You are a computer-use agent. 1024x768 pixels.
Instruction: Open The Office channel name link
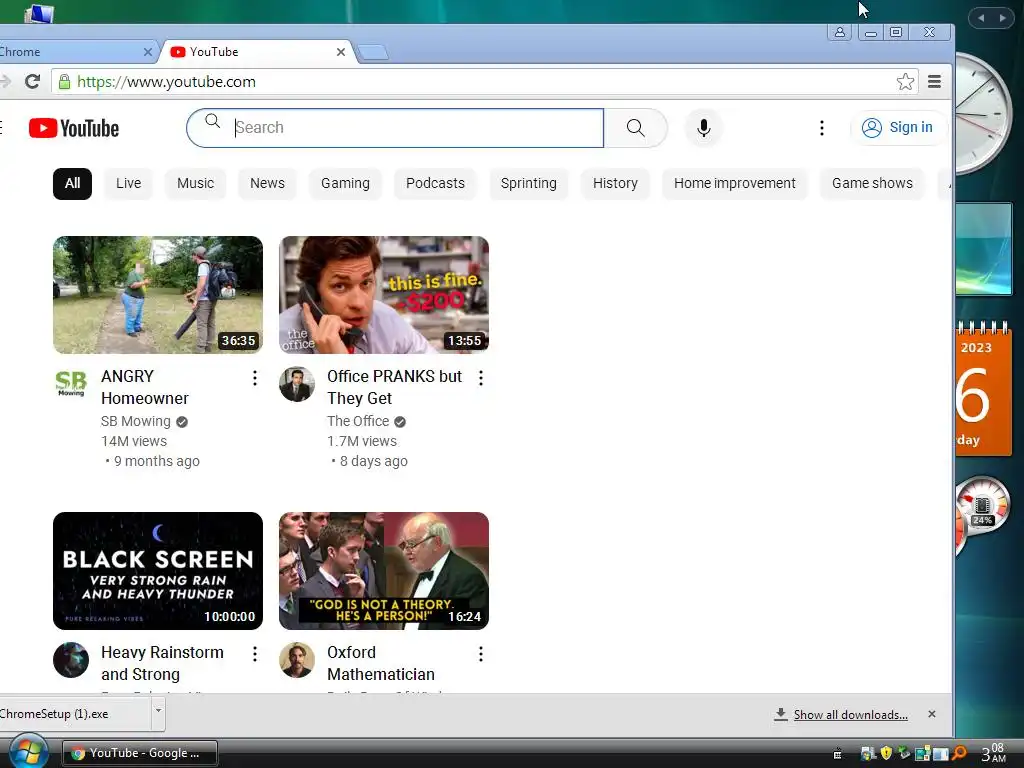358,421
